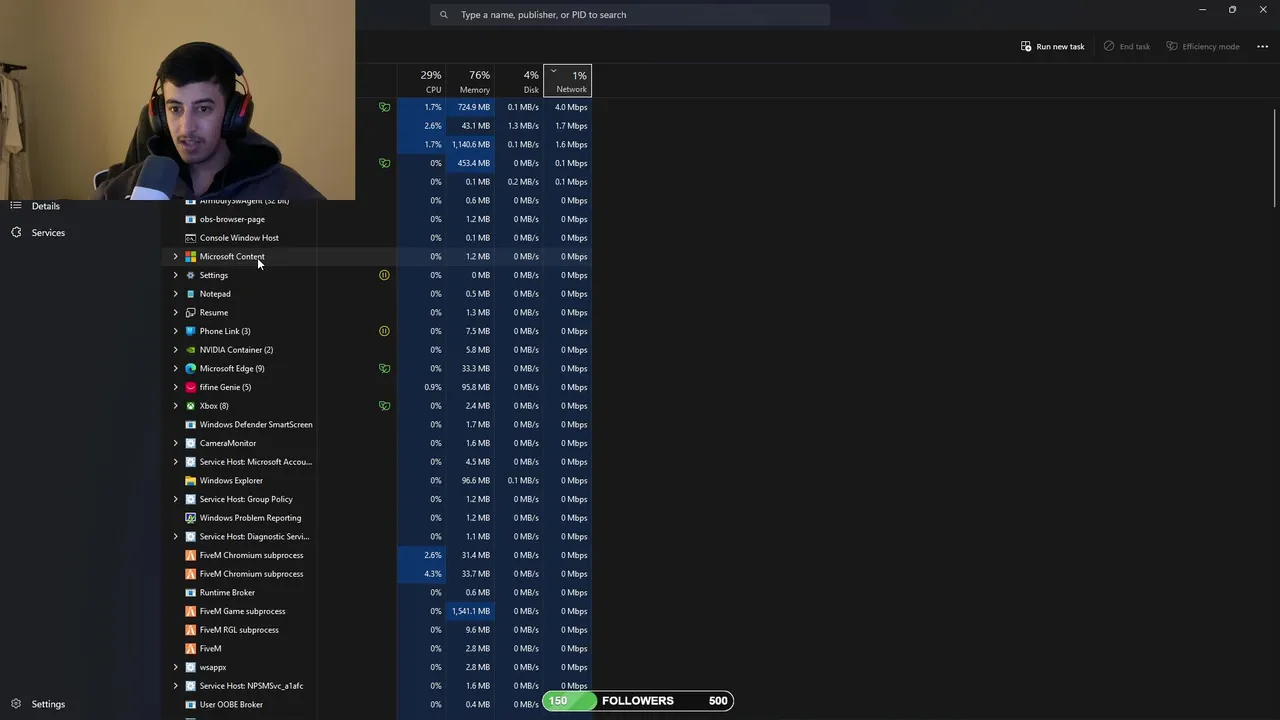Click the Resume process icon
The image size is (1280, 720).
tap(190, 312)
